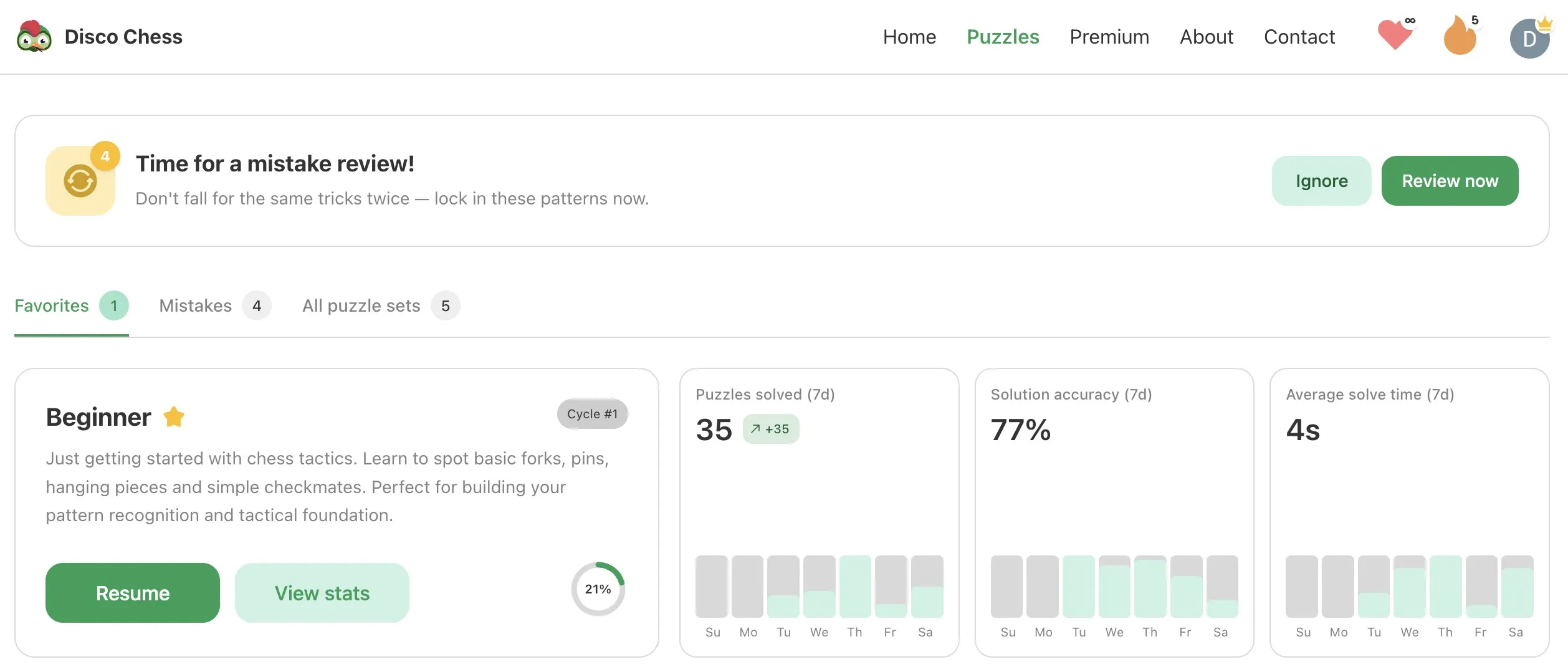Click the Cycle #1 badge
1568x672 pixels.
tap(592, 414)
